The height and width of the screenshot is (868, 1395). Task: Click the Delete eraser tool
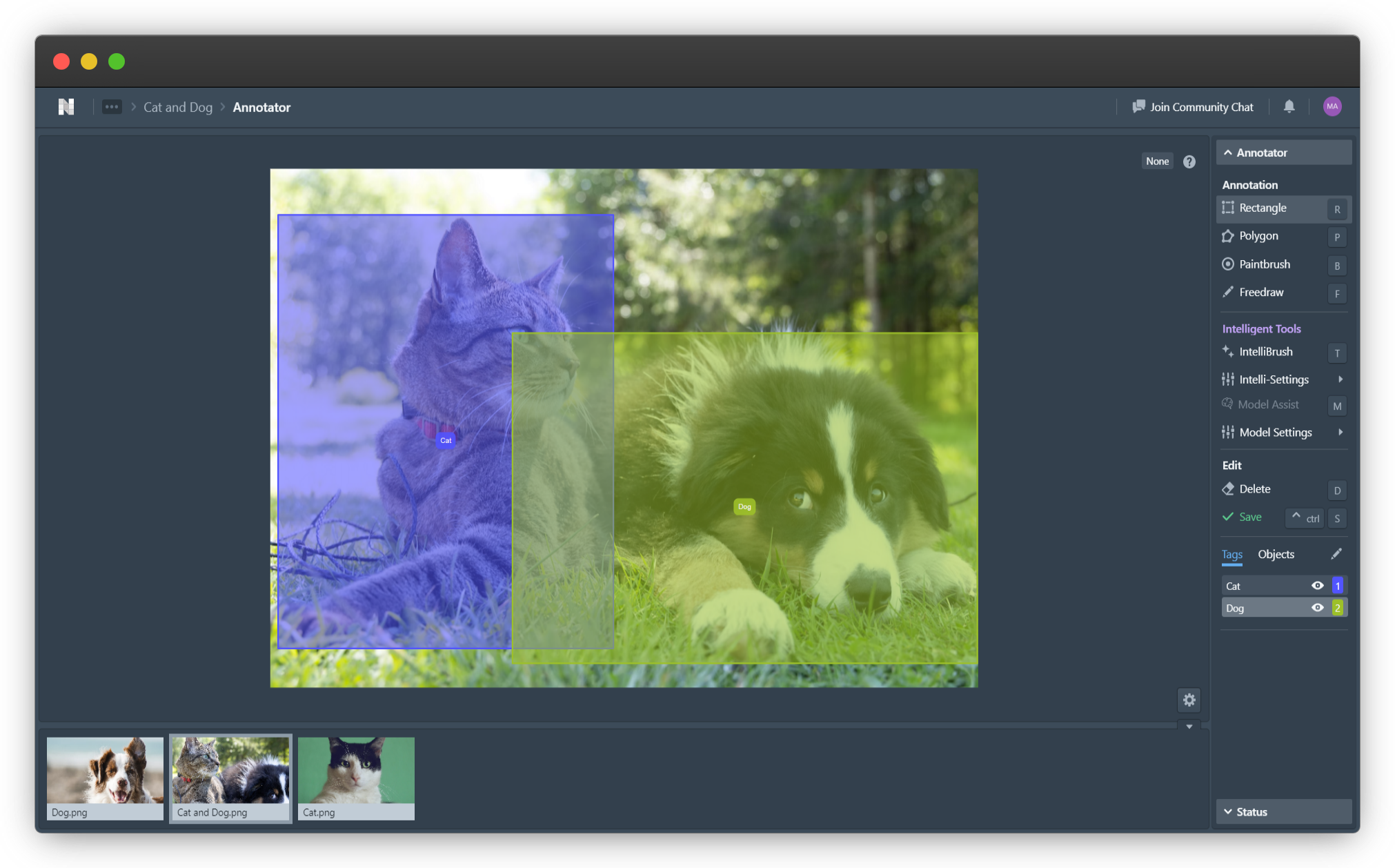(x=1254, y=489)
